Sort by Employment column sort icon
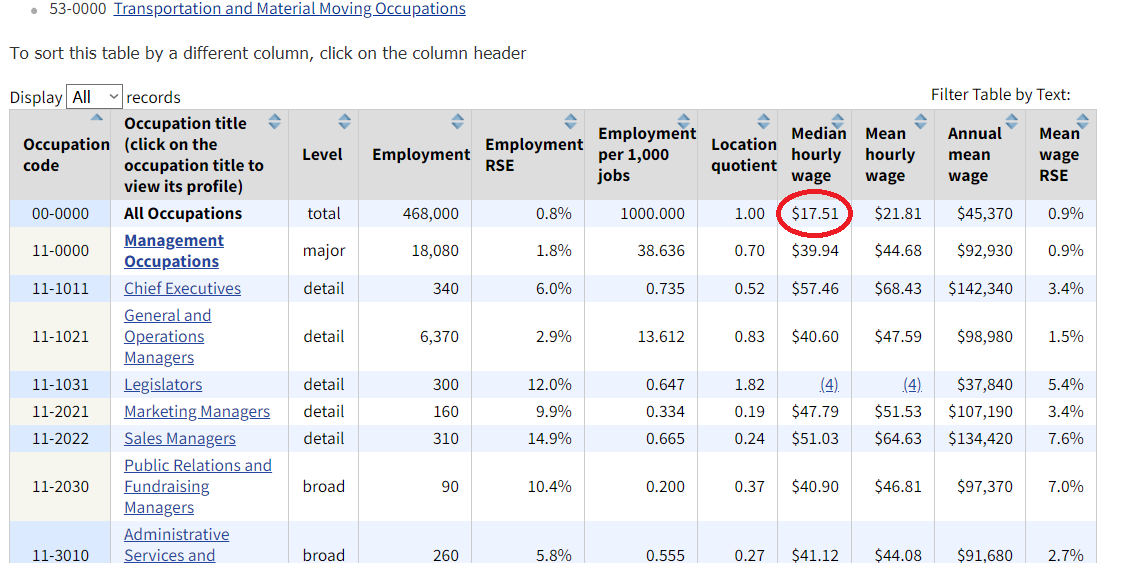Viewport: 1121px width, 563px height. click(x=457, y=122)
